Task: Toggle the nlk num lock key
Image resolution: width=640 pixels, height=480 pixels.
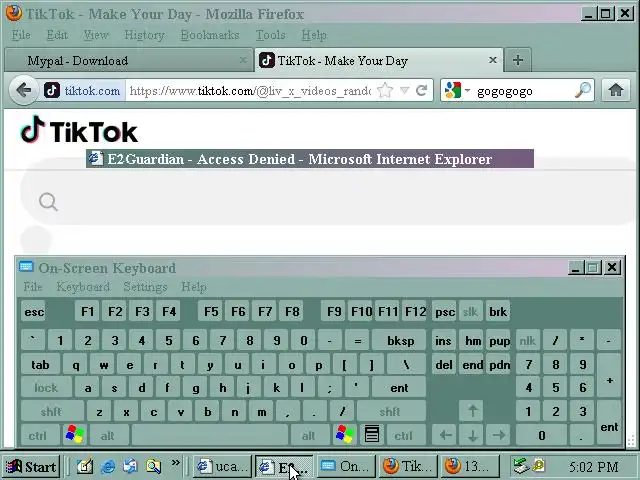Action: 527,340
